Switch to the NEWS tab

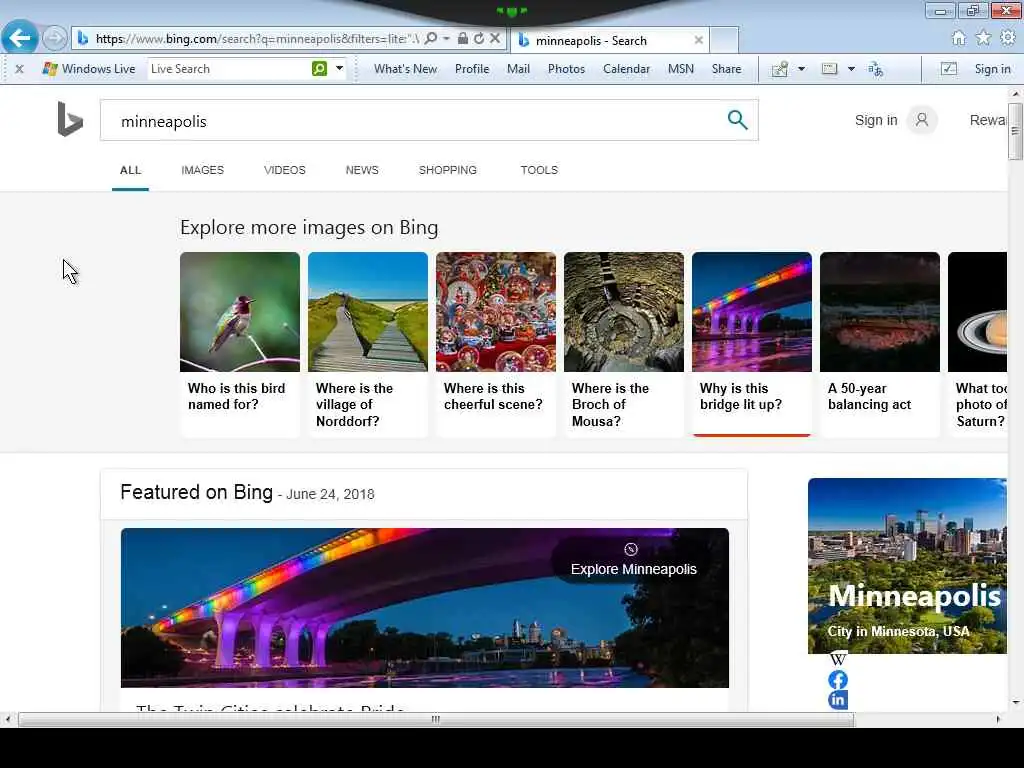[x=362, y=170]
